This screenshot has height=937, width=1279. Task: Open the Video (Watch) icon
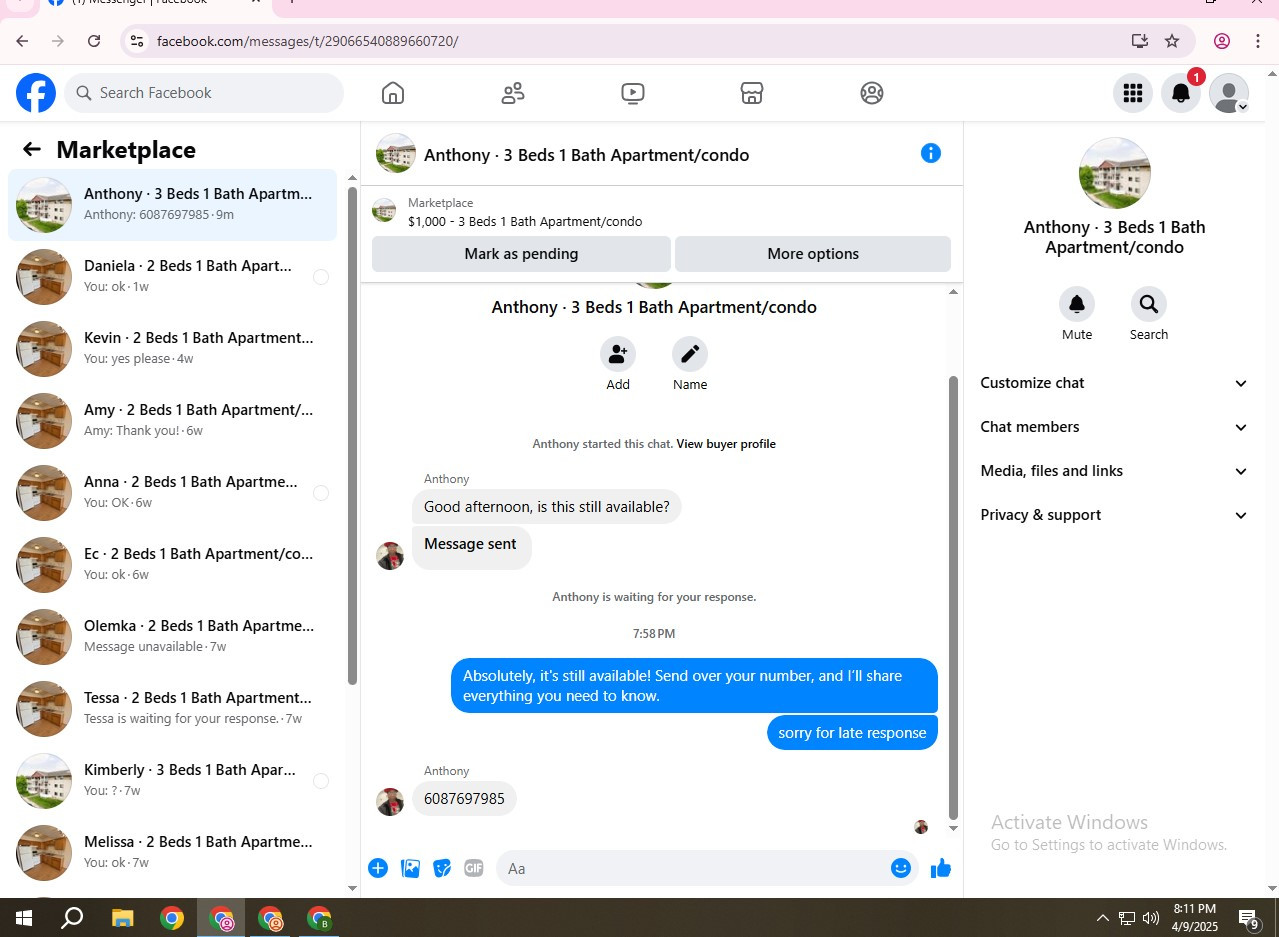tap(632, 93)
